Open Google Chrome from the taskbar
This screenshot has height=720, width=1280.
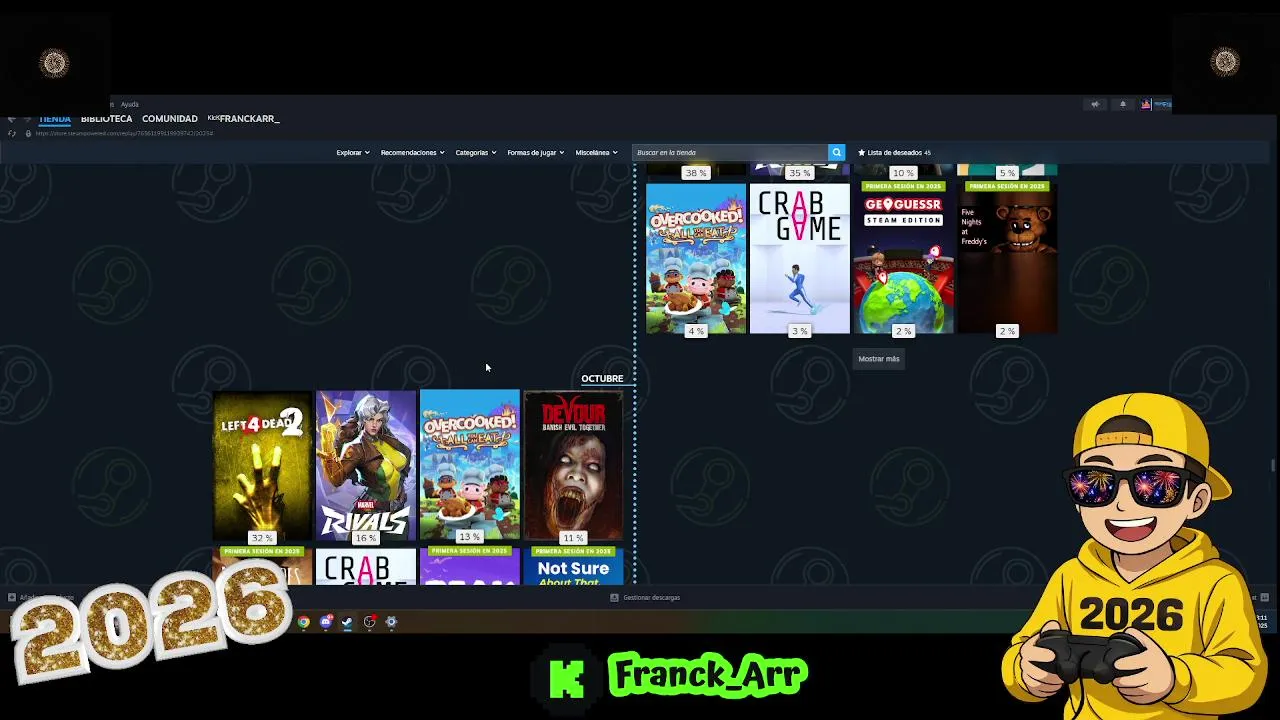click(303, 622)
